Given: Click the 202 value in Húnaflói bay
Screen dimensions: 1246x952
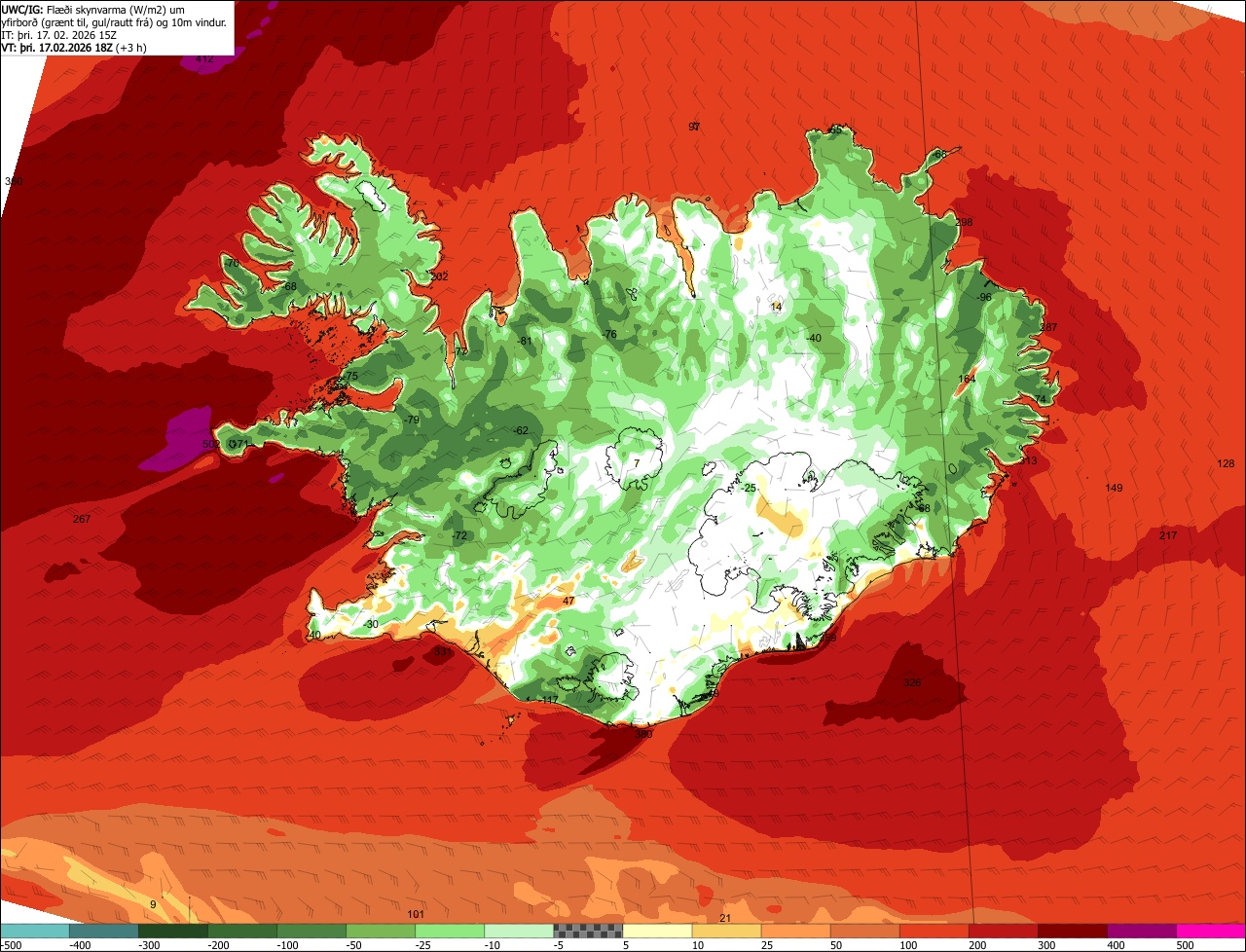Looking at the screenshot, I should 439,277.
